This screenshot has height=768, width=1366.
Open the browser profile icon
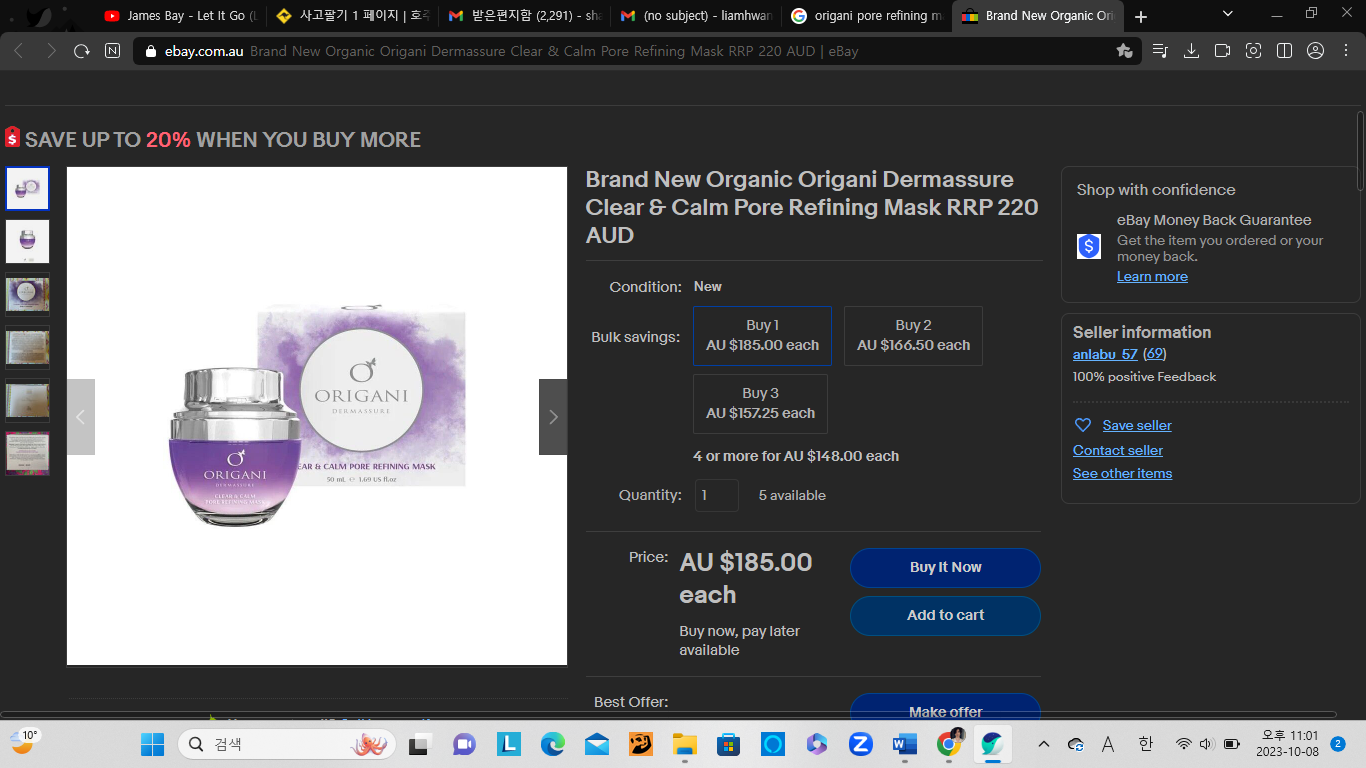[x=1315, y=51]
